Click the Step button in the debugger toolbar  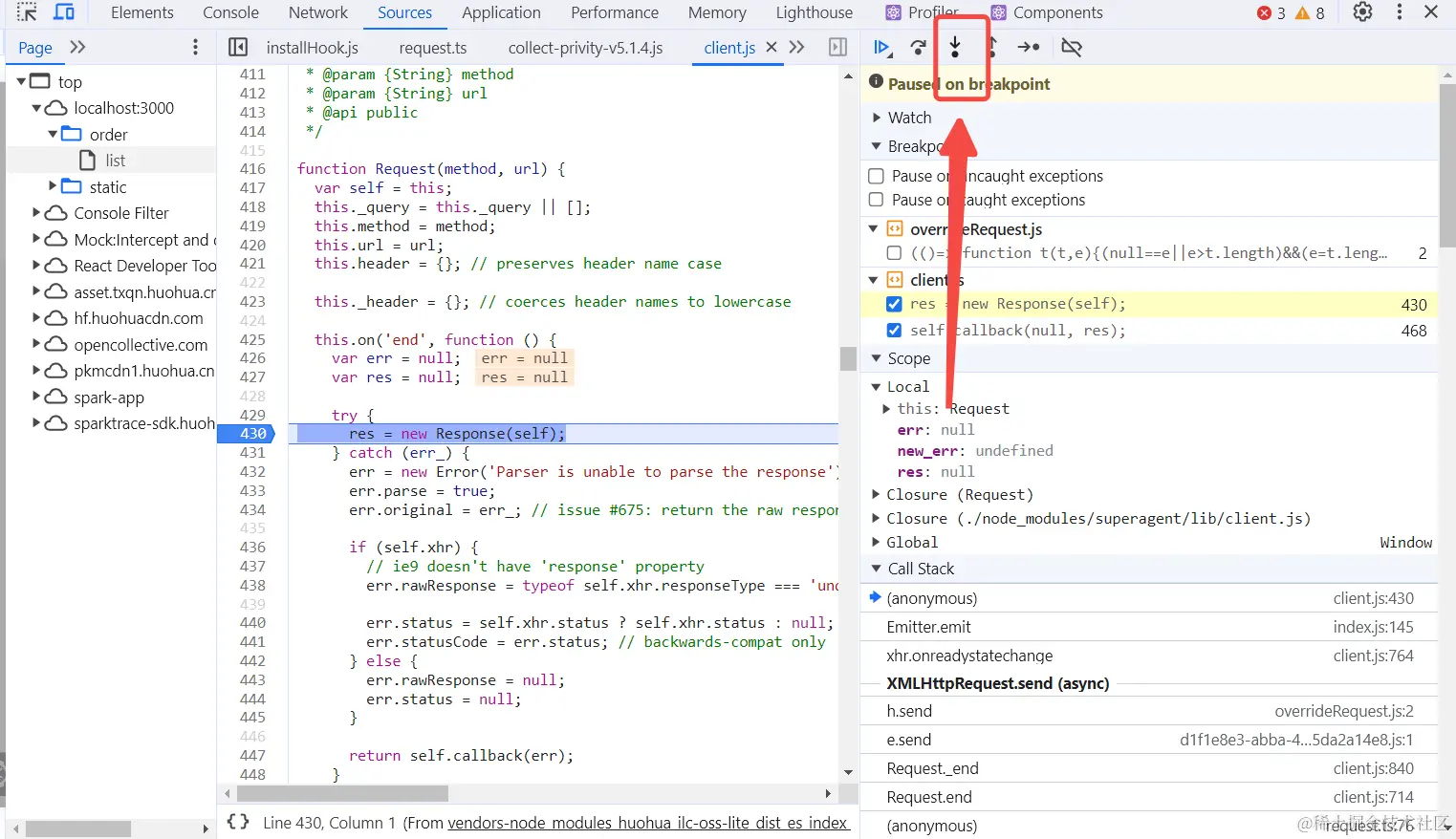tap(1029, 47)
